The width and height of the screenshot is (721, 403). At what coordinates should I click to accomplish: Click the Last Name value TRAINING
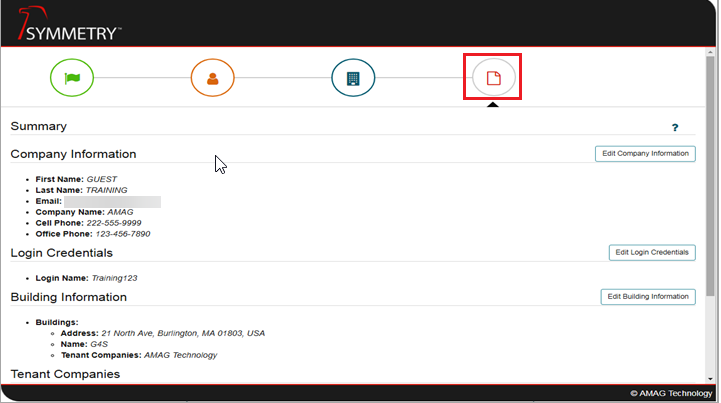pyautogui.click(x=107, y=190)
